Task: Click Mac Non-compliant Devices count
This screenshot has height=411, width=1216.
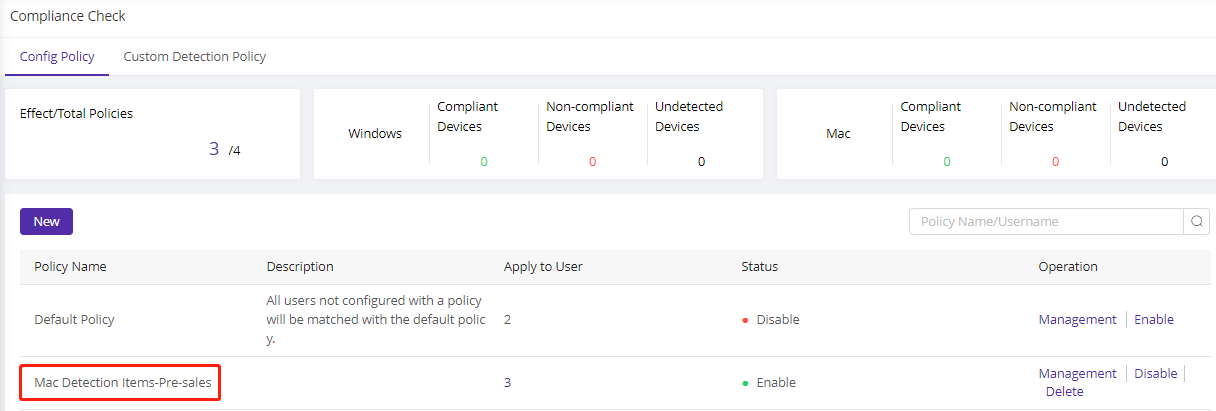Action: pos(1055,162)
